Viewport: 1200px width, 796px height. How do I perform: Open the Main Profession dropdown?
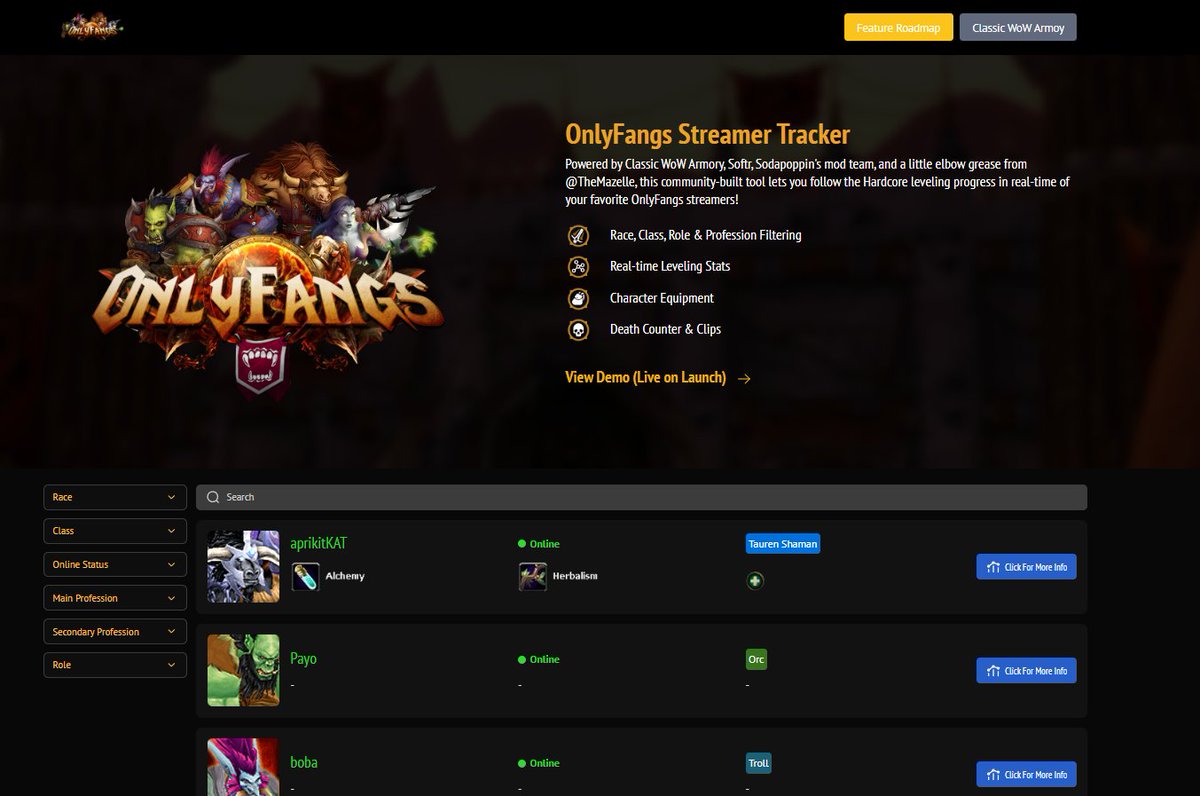pyautogui.click(x=115, y=598)
